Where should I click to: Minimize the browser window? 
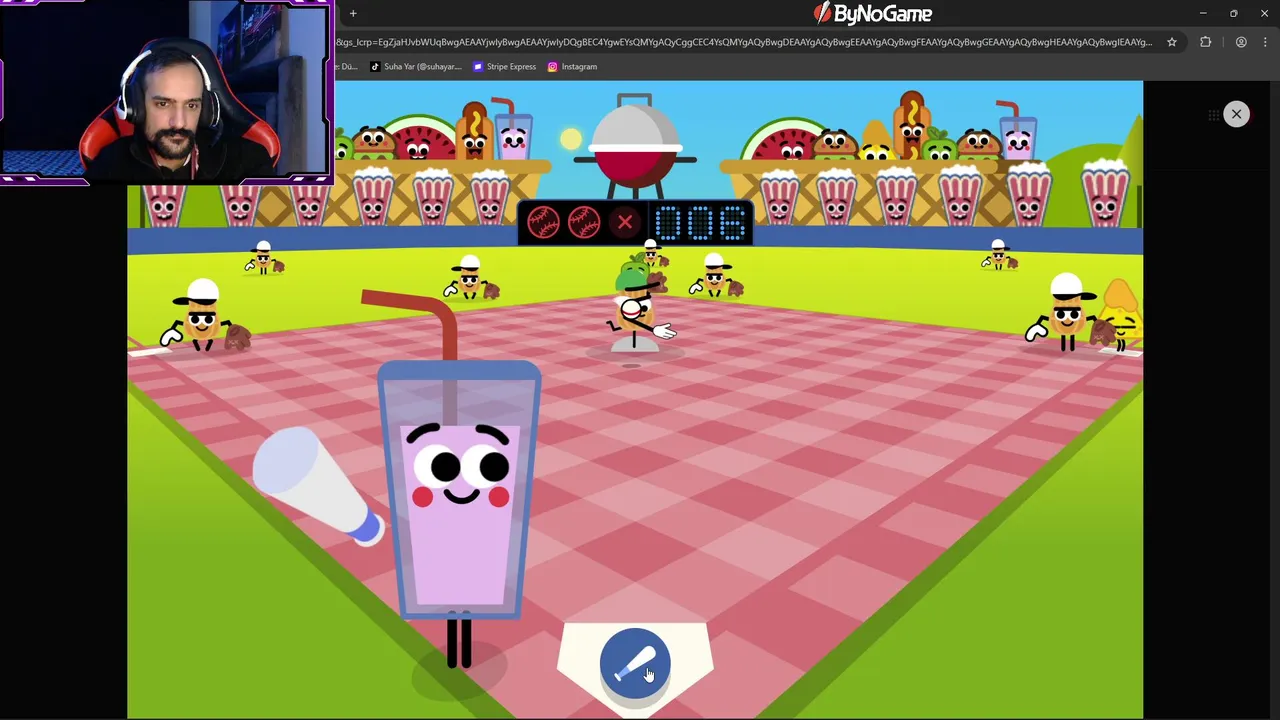(x=1203, y=13)
